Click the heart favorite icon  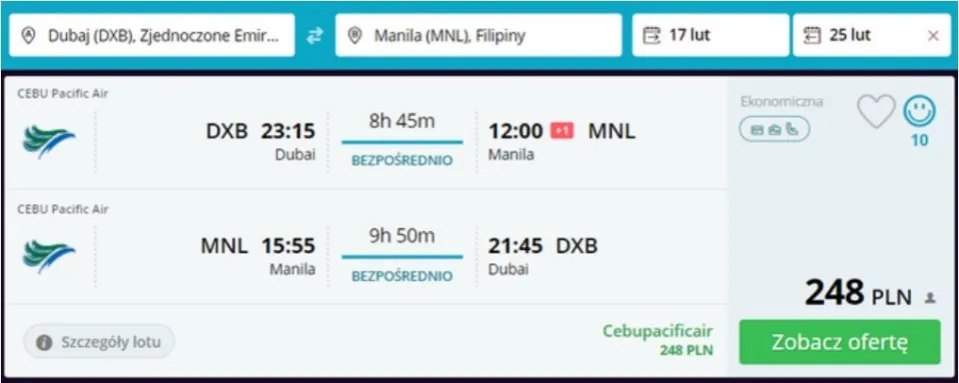coord(876,112)
